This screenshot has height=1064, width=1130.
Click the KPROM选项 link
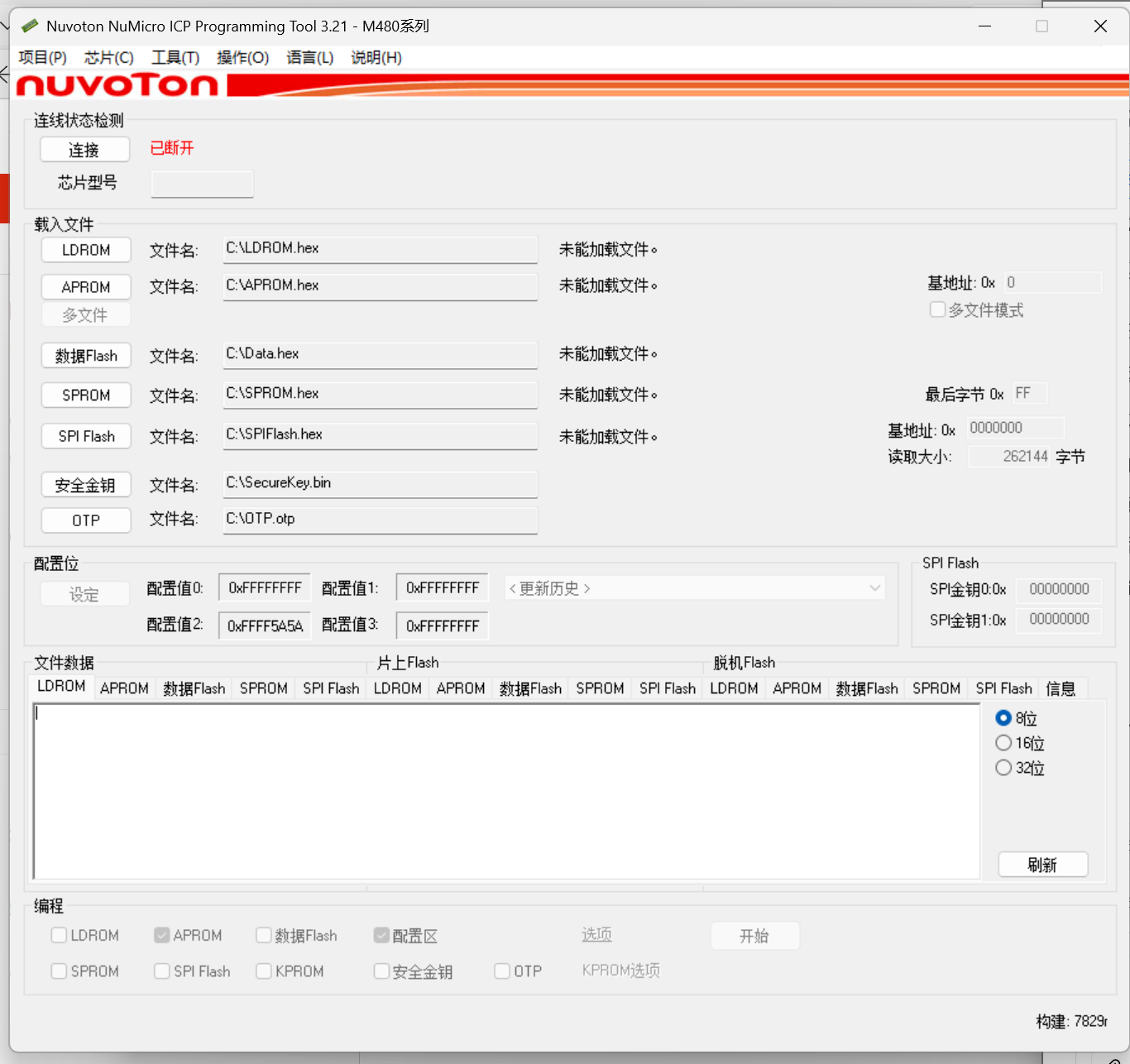pos(620,971)
